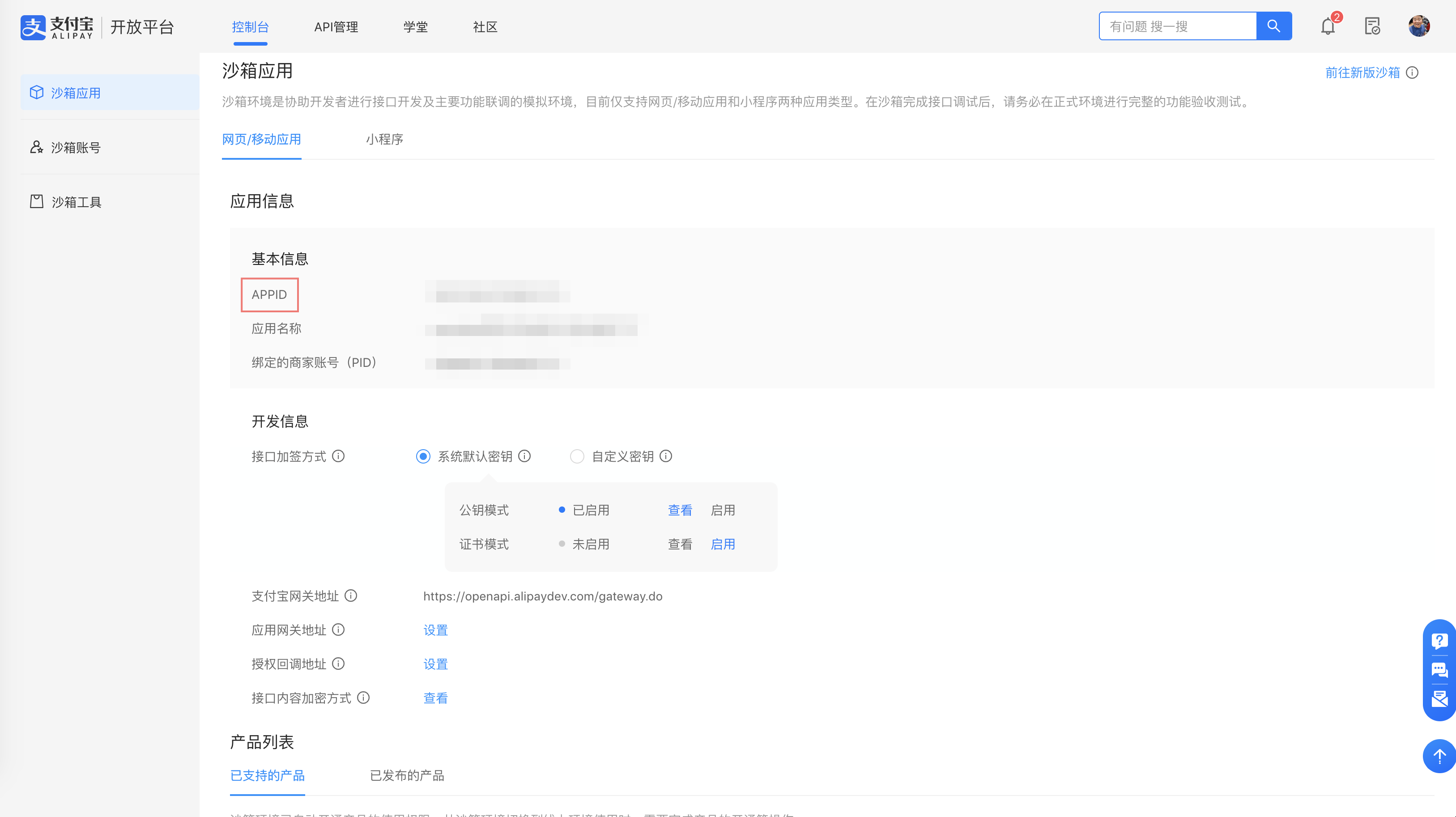Click 查看 link for 公钥模式
Screen dimensions: 1456x817
click(679, 510)
